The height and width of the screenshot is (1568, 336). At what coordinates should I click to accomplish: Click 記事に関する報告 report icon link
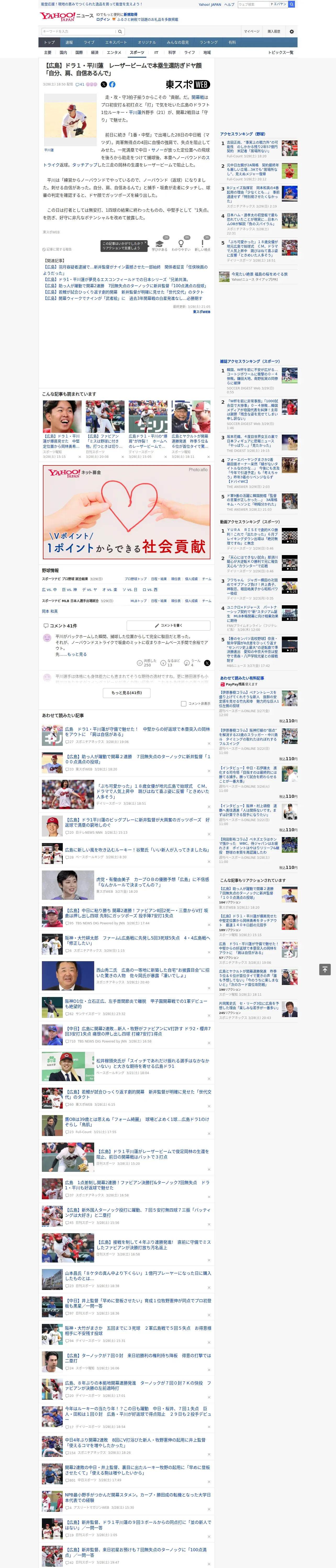pyautogui.click(x=57, y=250)
